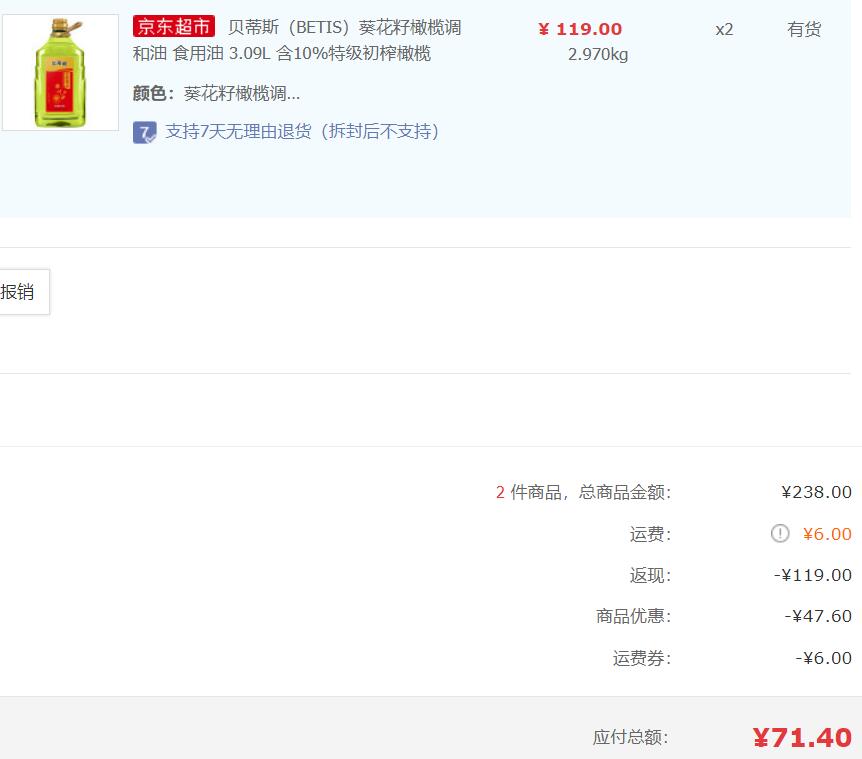Click the ¥238.00 total goods amount
Image resolution: width=862 pixels, height=759 pixels.
pos(816,492)
